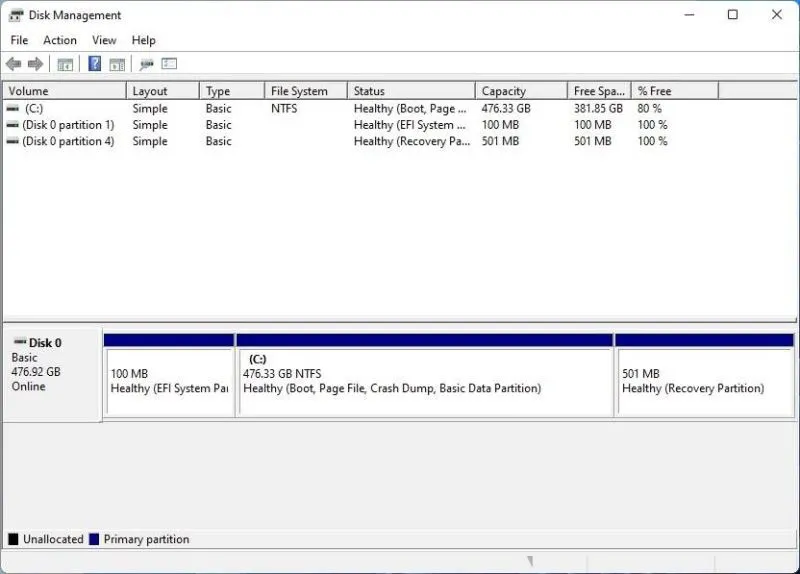Sort by the Capacity column header
The width and height of the screenshot is (800, 574).
point(521,91)
